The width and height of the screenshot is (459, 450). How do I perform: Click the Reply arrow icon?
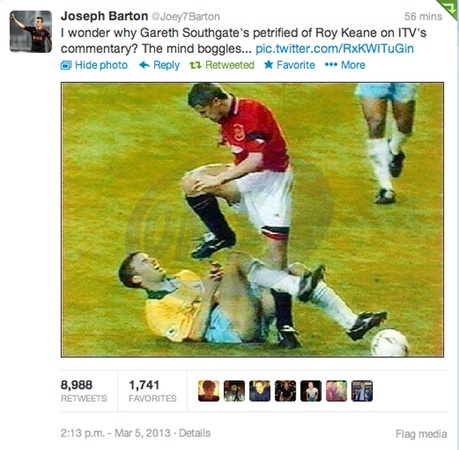(x=144, y=65)
